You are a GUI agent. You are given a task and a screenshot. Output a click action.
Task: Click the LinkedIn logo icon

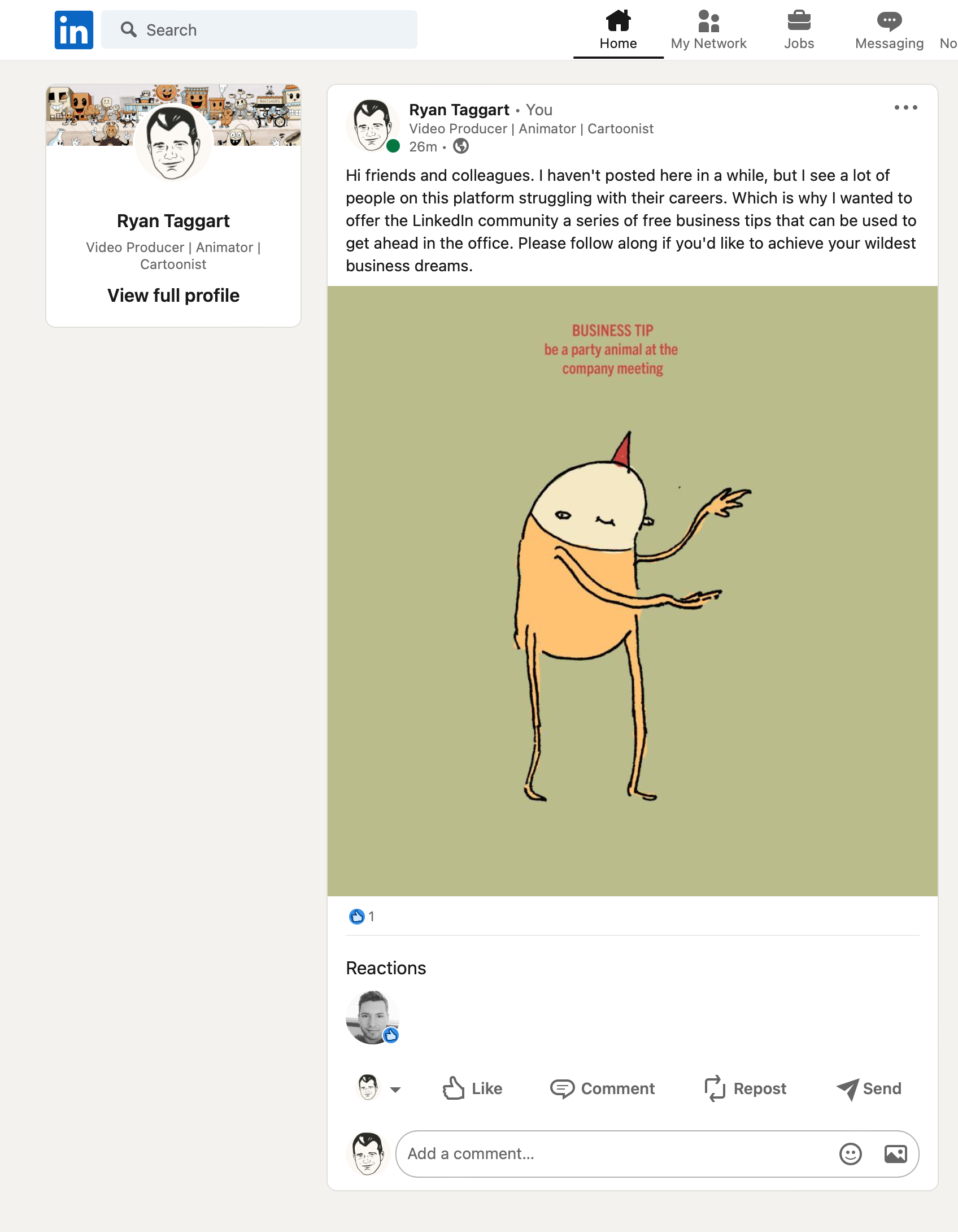coord(74,30)
